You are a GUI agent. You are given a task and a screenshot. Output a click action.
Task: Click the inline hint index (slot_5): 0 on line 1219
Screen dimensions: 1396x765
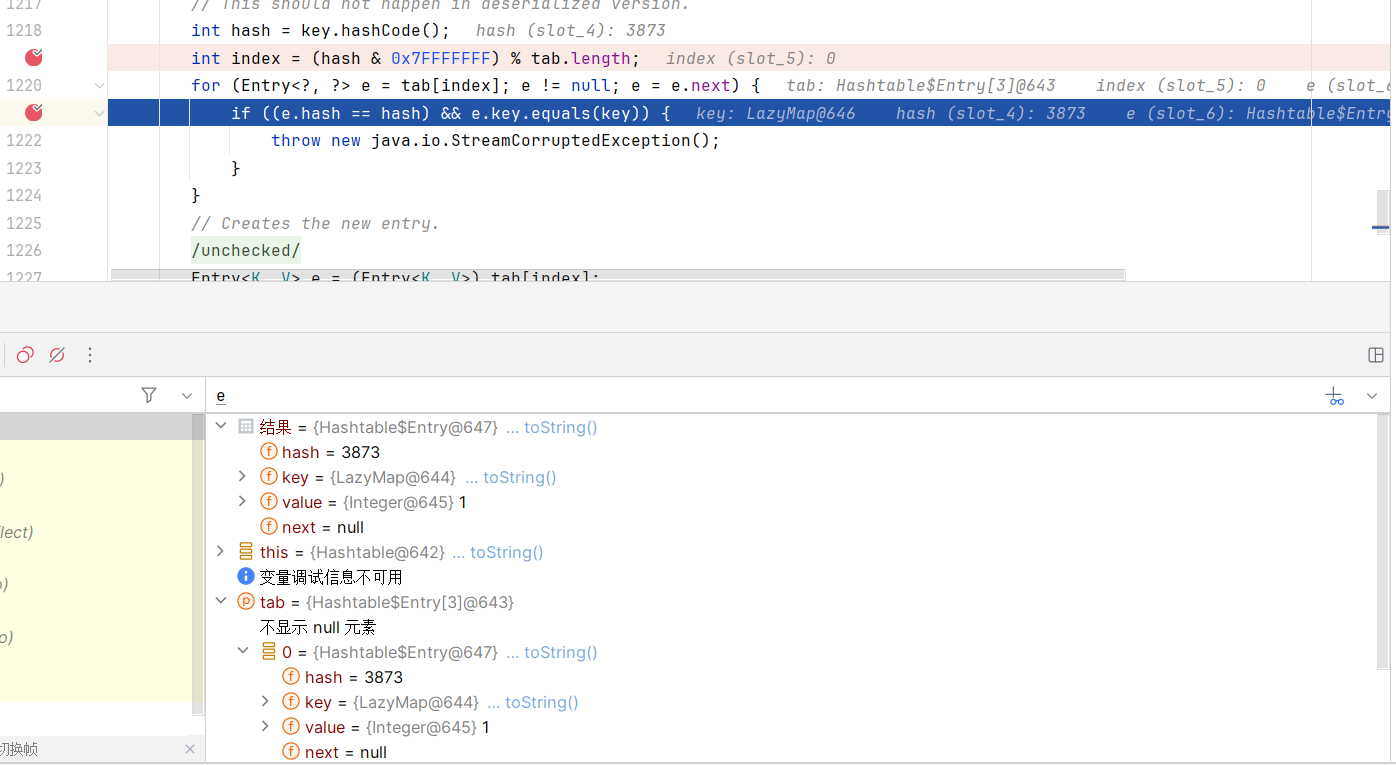[751, 58]
